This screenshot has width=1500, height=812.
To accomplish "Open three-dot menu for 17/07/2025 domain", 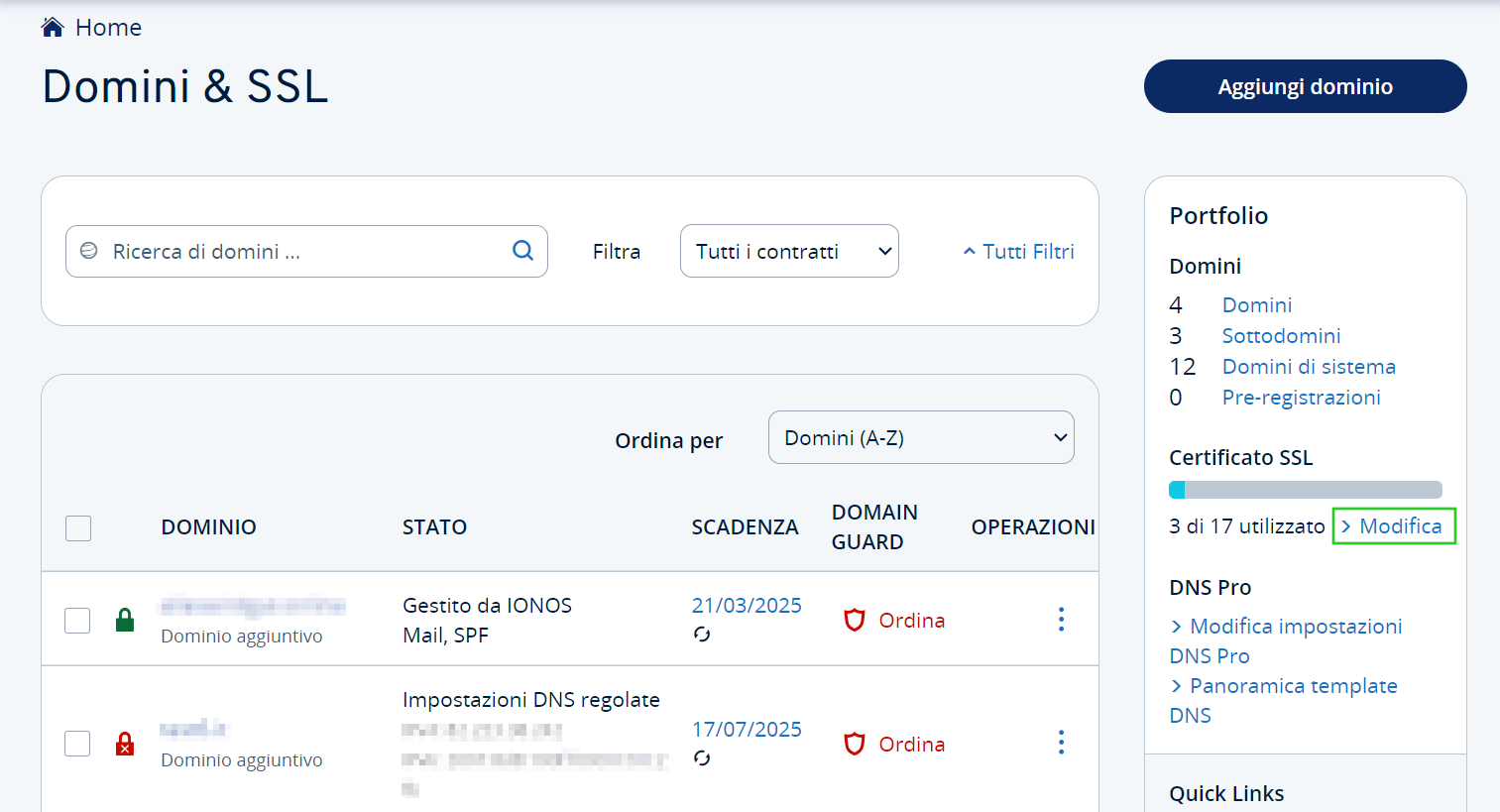I will (x=1061, y=743).
